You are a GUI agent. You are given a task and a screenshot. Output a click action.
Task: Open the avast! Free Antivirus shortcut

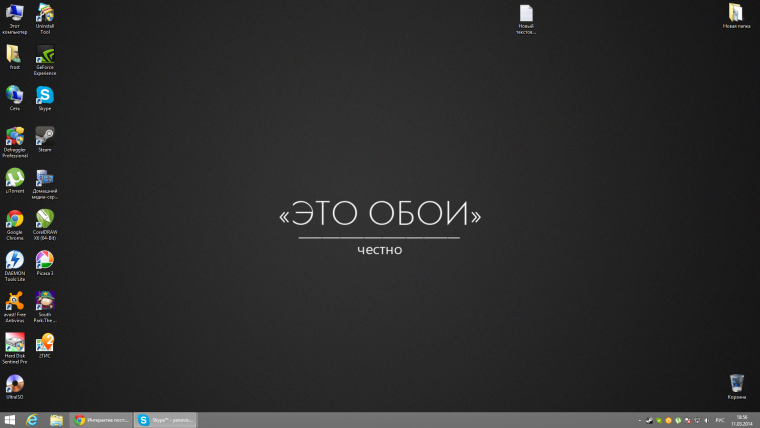point(15,307)
